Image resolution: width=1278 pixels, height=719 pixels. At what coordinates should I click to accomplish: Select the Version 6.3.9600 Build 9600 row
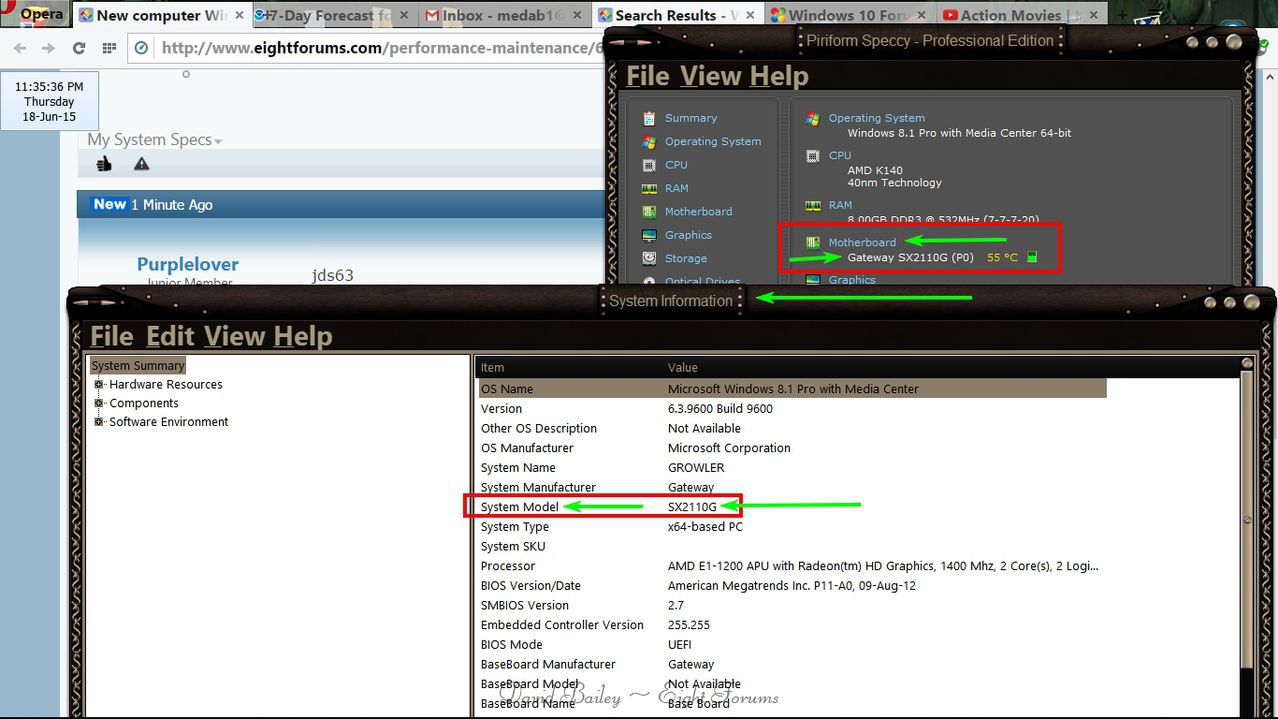click(x=792, y=408)
